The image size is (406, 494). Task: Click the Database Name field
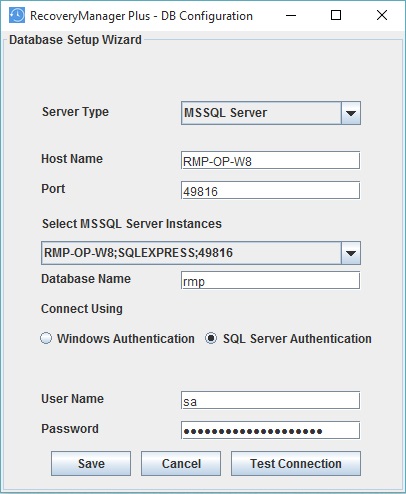[270, 280]
